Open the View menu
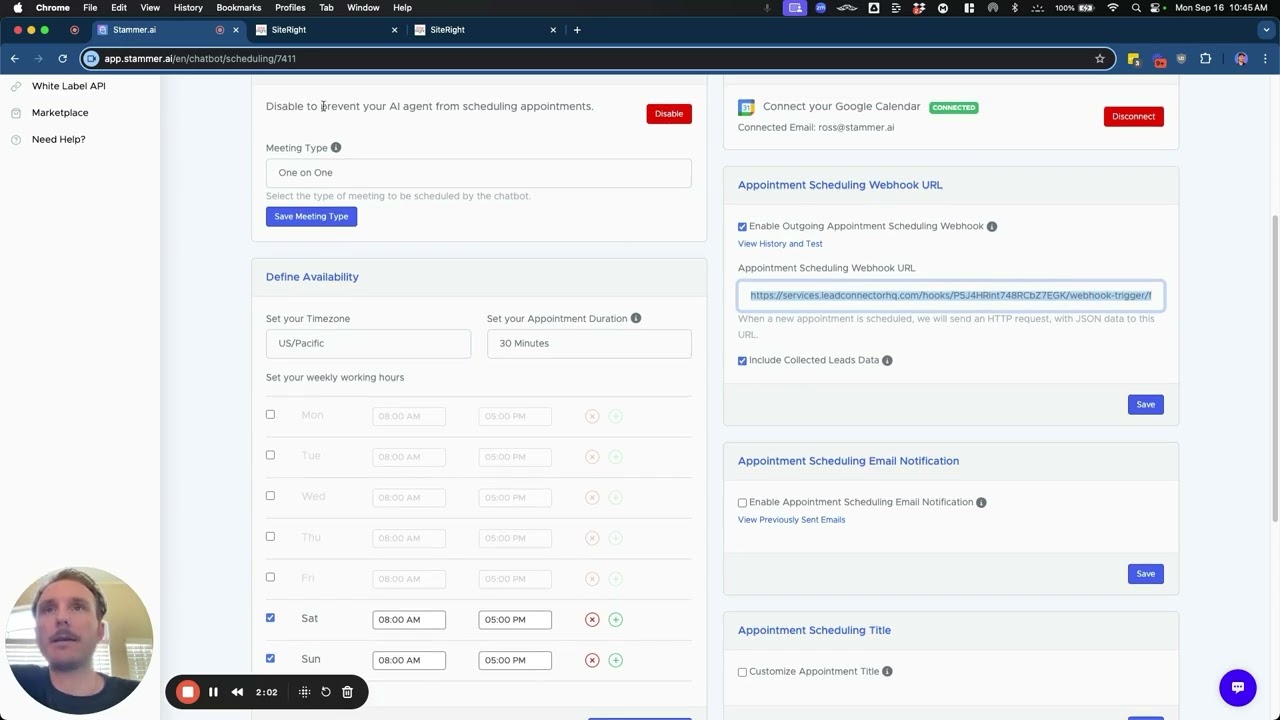 150,7
